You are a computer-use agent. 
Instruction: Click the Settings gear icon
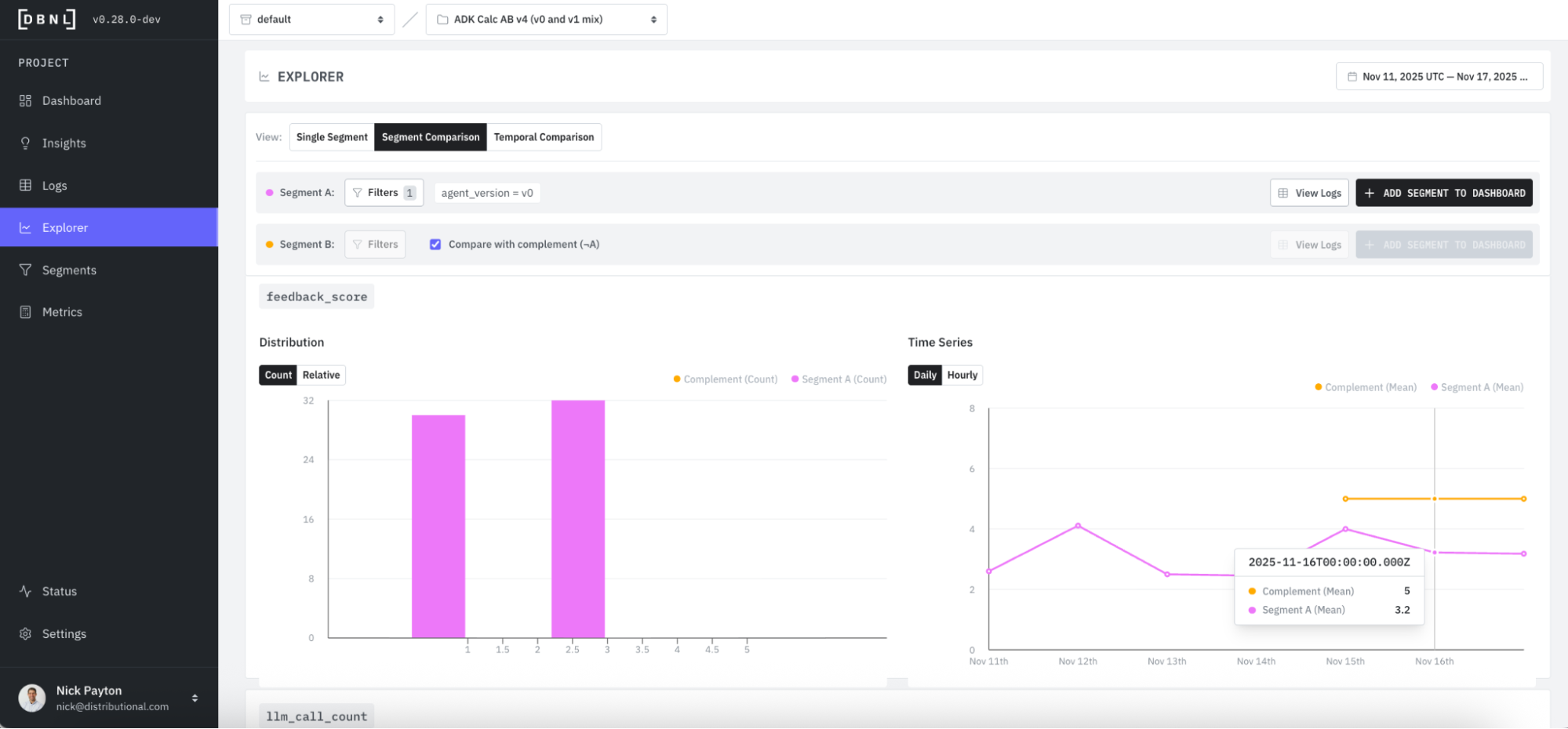tap(25, 633)
